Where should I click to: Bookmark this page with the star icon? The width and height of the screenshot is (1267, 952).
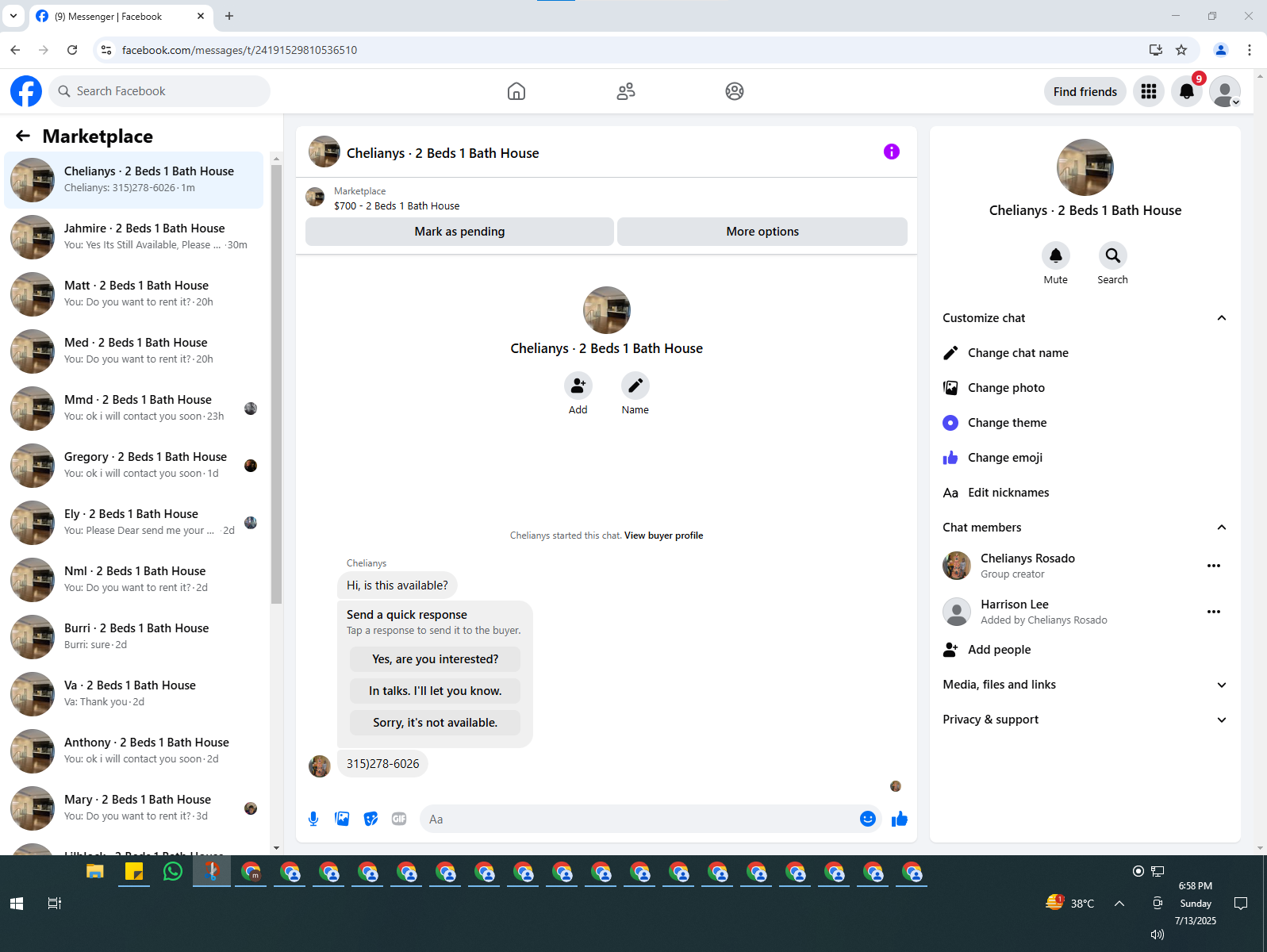pyautogui.click(x=1181, y=50)
